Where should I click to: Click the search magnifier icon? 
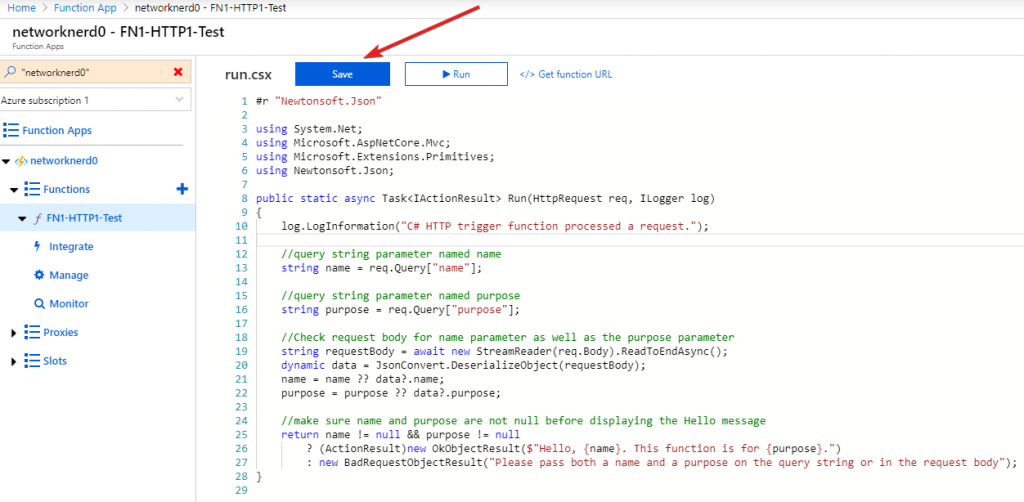[9, 72]
